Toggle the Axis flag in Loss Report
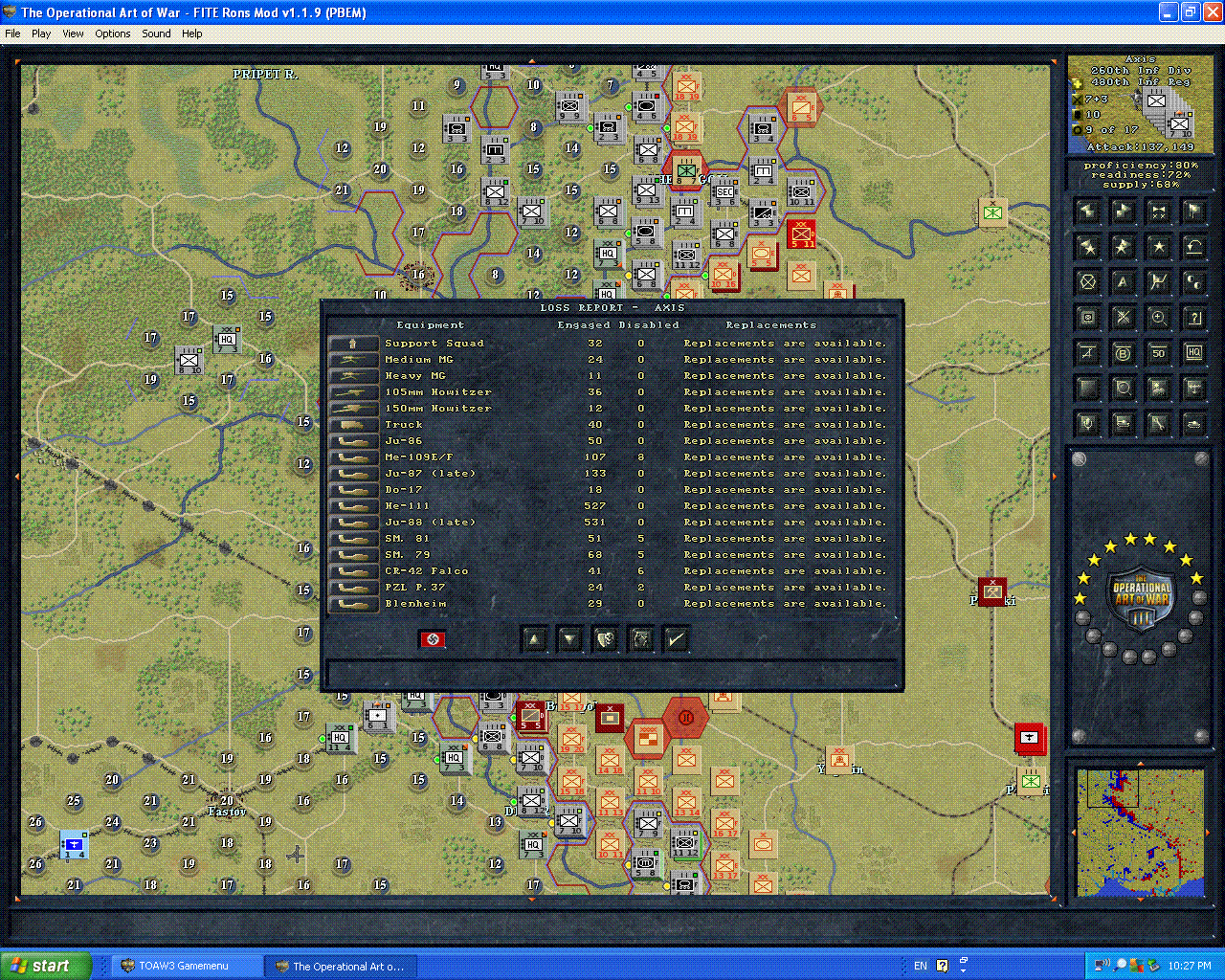 [433, 639]
